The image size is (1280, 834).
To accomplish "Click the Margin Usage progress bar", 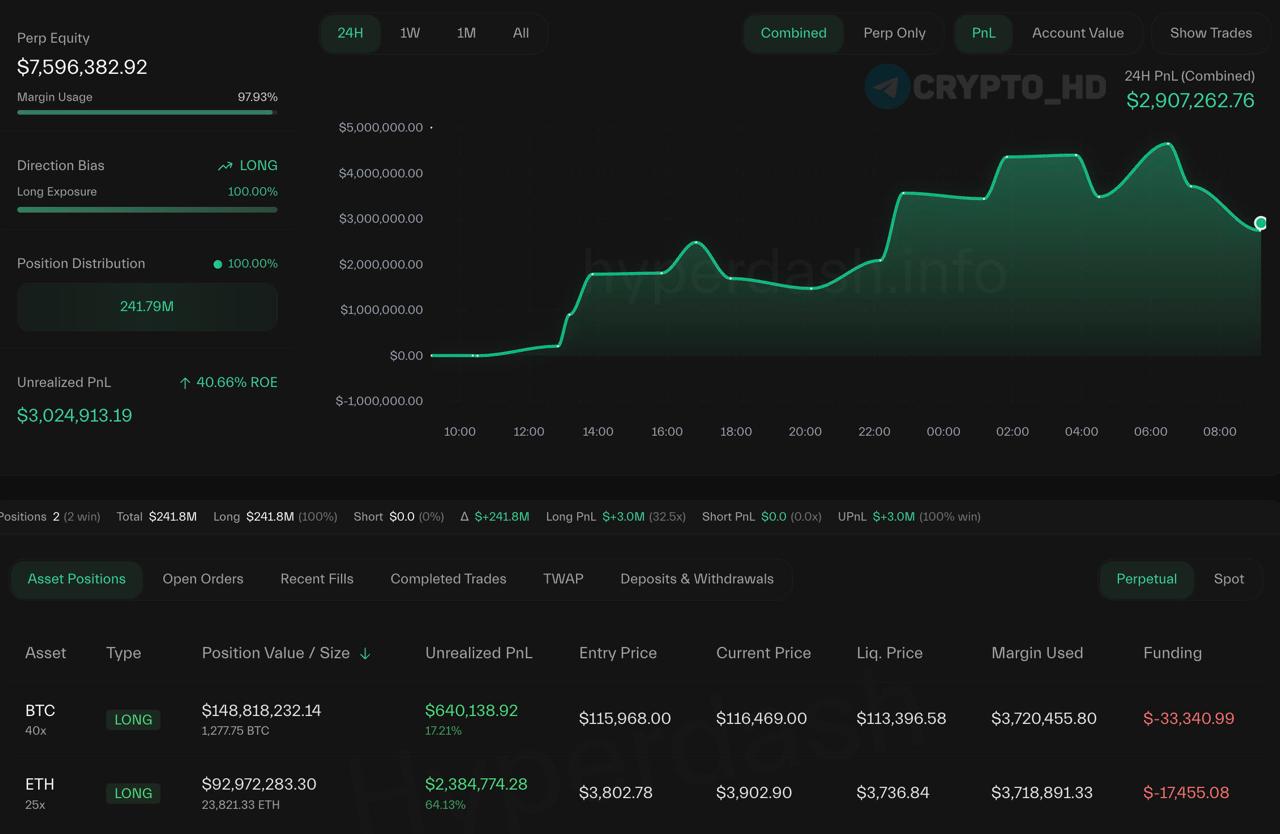I will [147, 112].
